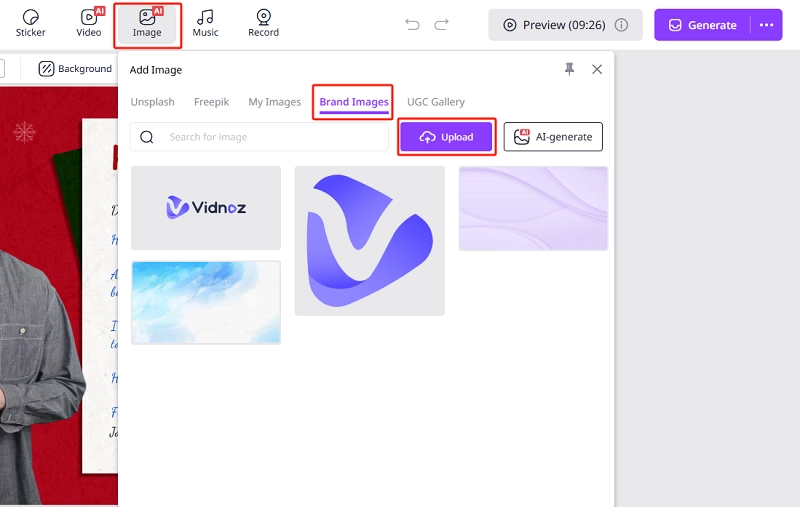Image resolution: width=800 pixels, height=507 pixels.
Task: Click the Preview info icon
Action: tap(621, 25)
